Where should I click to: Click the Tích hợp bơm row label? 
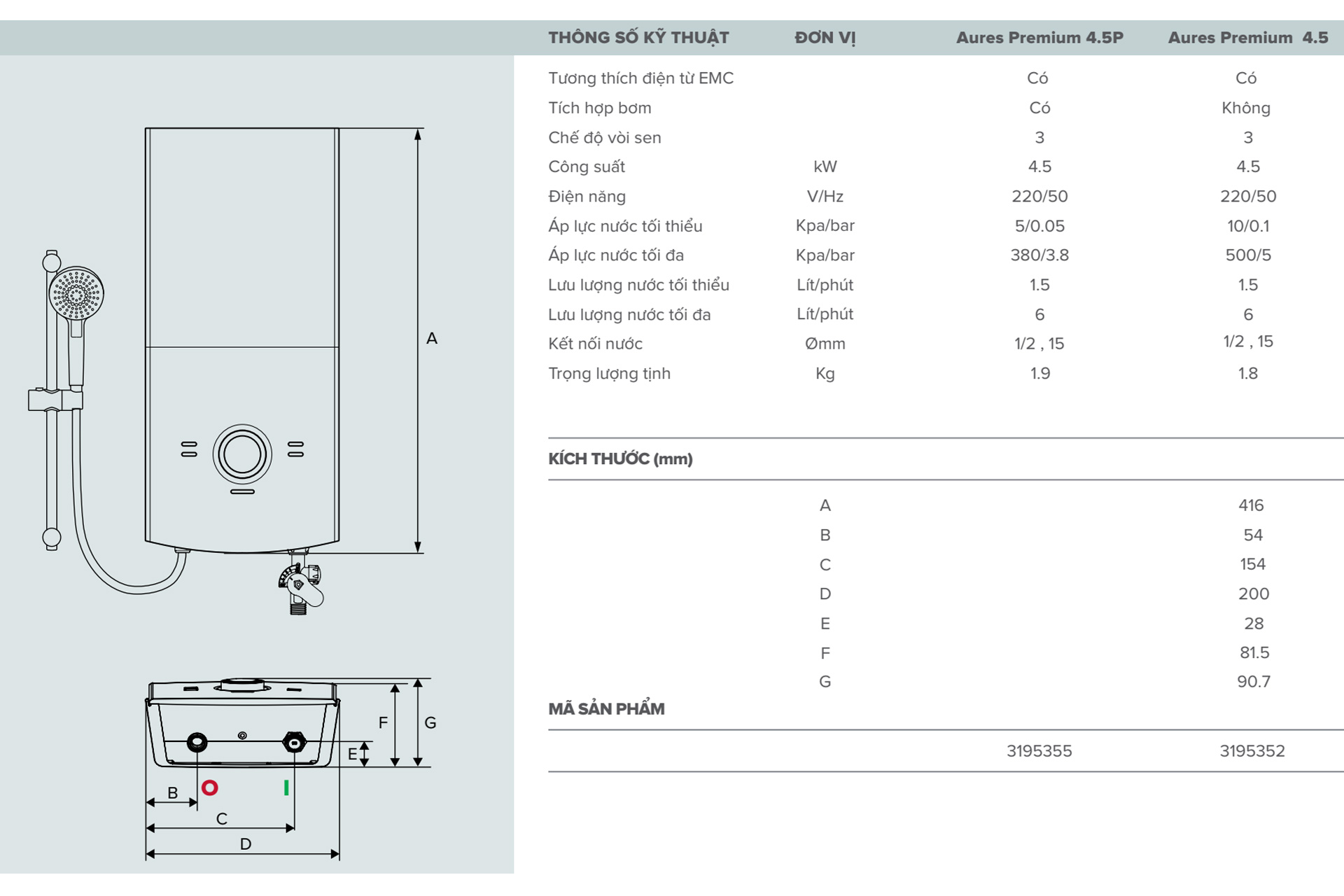coord(599,108)
